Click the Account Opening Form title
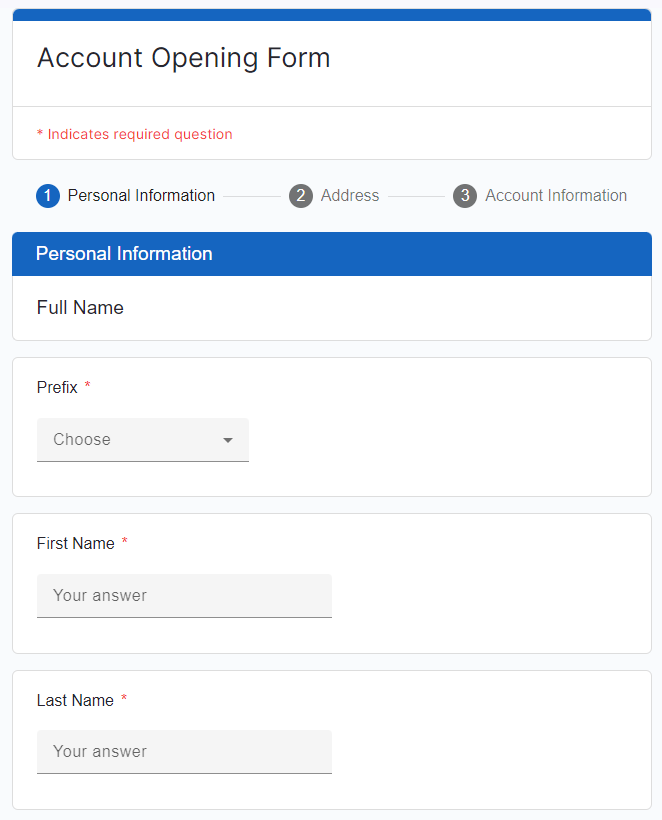The width and height of the screenshot is (662, 820). (x=184, y=58)
